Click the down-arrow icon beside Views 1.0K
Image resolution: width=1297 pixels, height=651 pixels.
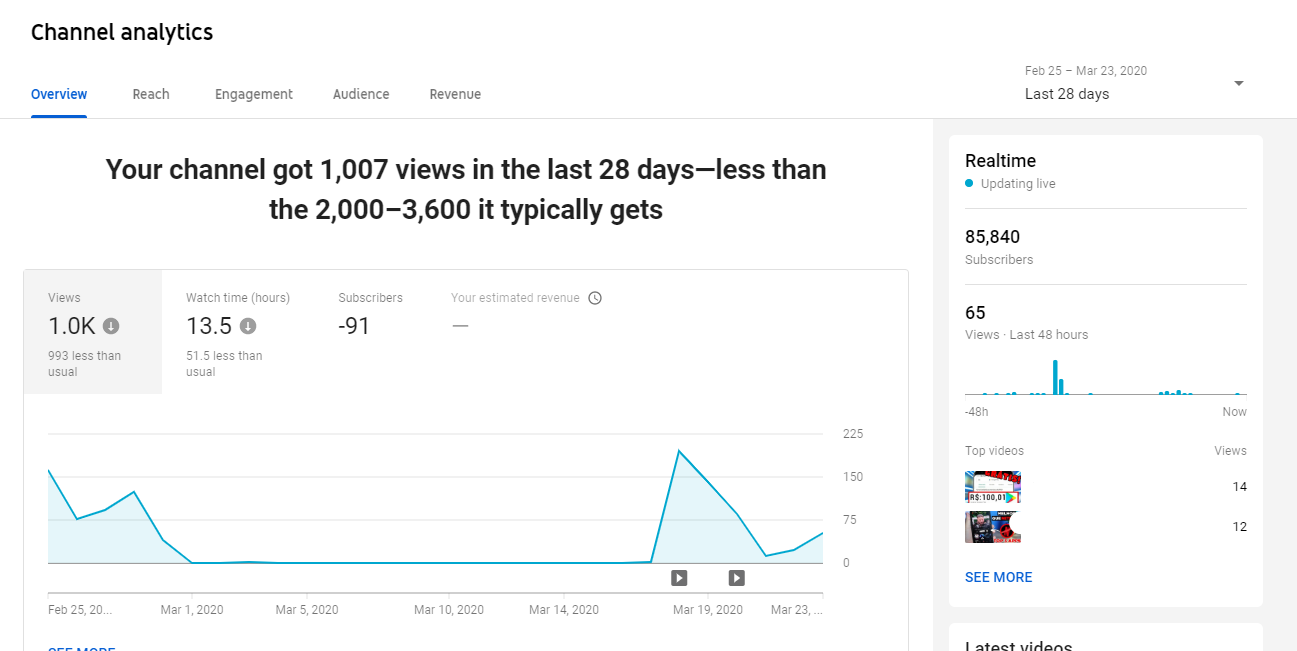111,326
